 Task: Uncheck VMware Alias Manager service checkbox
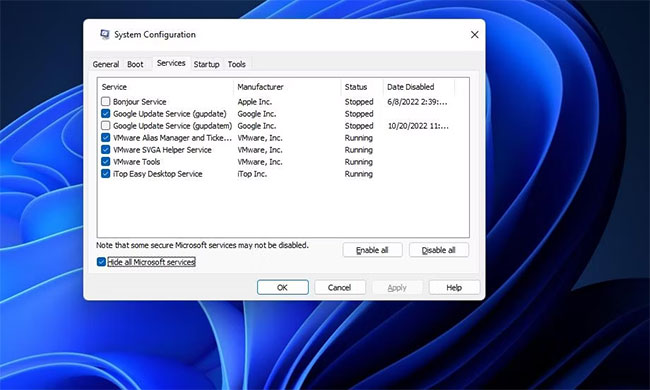click(x=106, y=138)
